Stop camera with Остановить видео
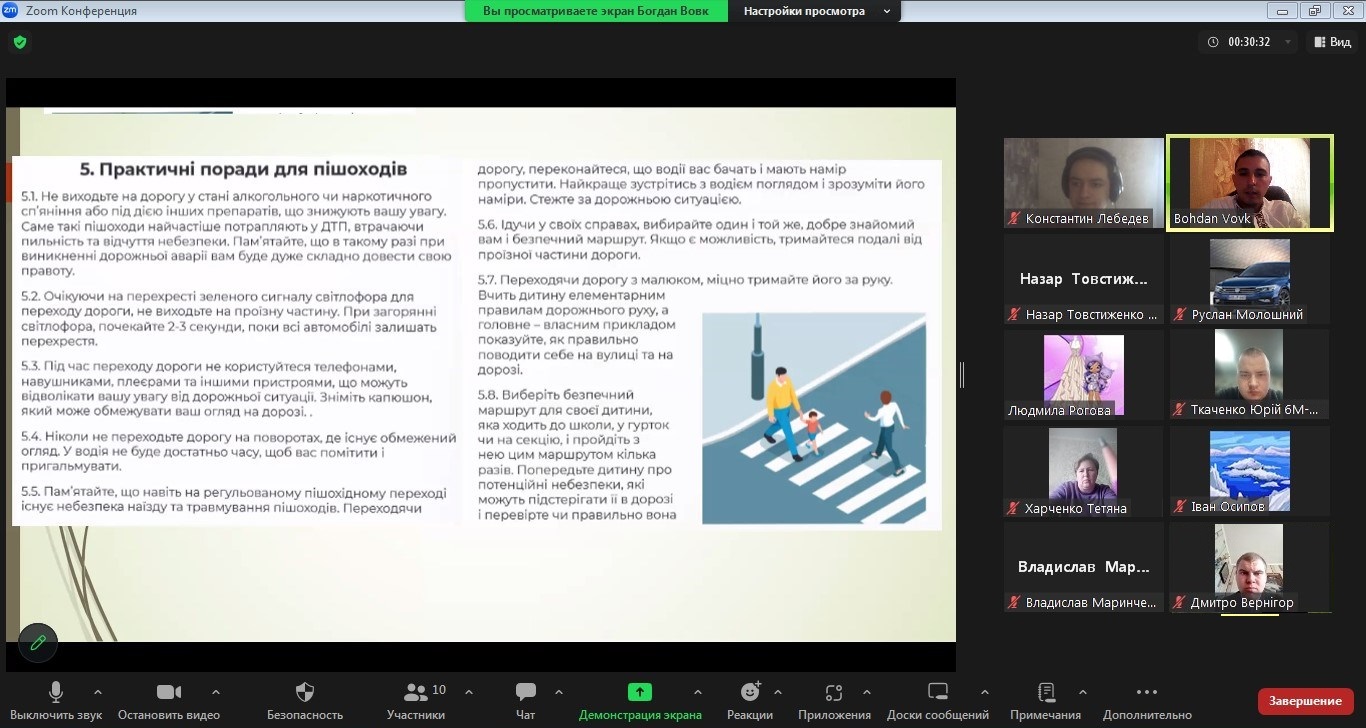The width and height of the screenshot is (1366, 728). [x=168, y=700]
